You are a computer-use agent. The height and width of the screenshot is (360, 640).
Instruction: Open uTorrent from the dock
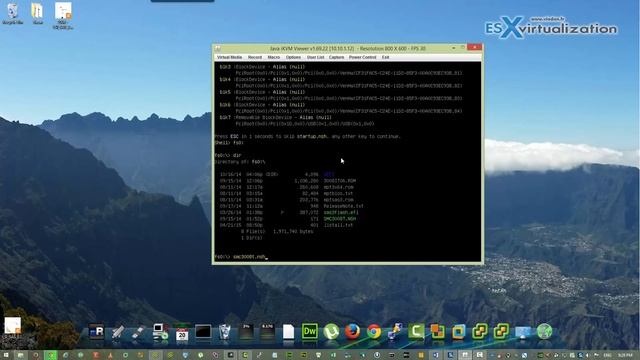[331, 331]
